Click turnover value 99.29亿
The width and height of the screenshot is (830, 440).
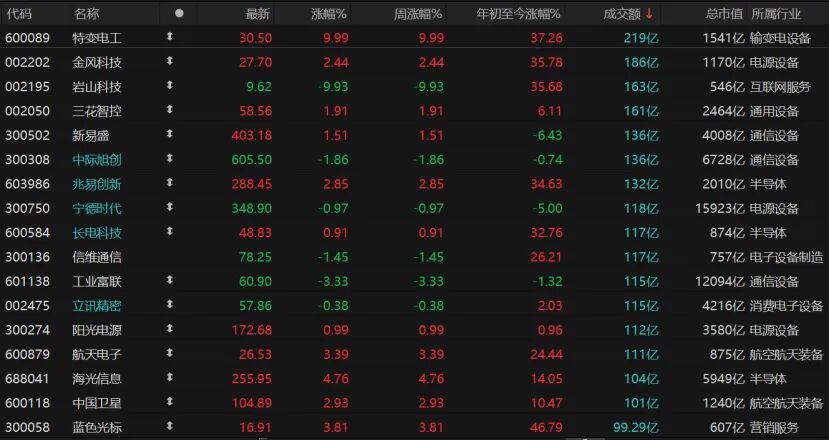coord(636,427)
